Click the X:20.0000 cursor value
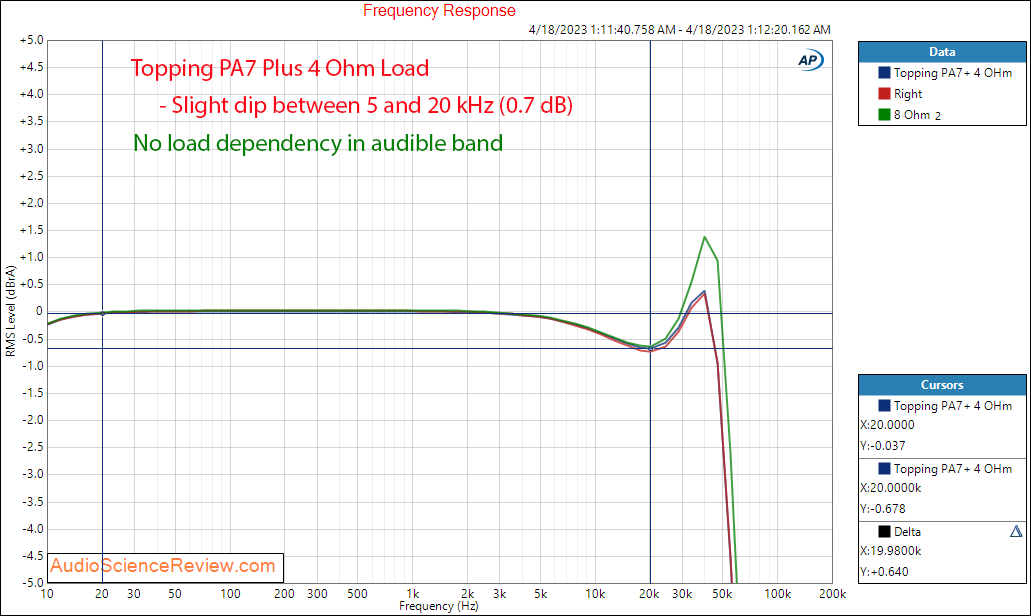The height and width of the screenshot is (616, 1031). (x=887, y=425)
